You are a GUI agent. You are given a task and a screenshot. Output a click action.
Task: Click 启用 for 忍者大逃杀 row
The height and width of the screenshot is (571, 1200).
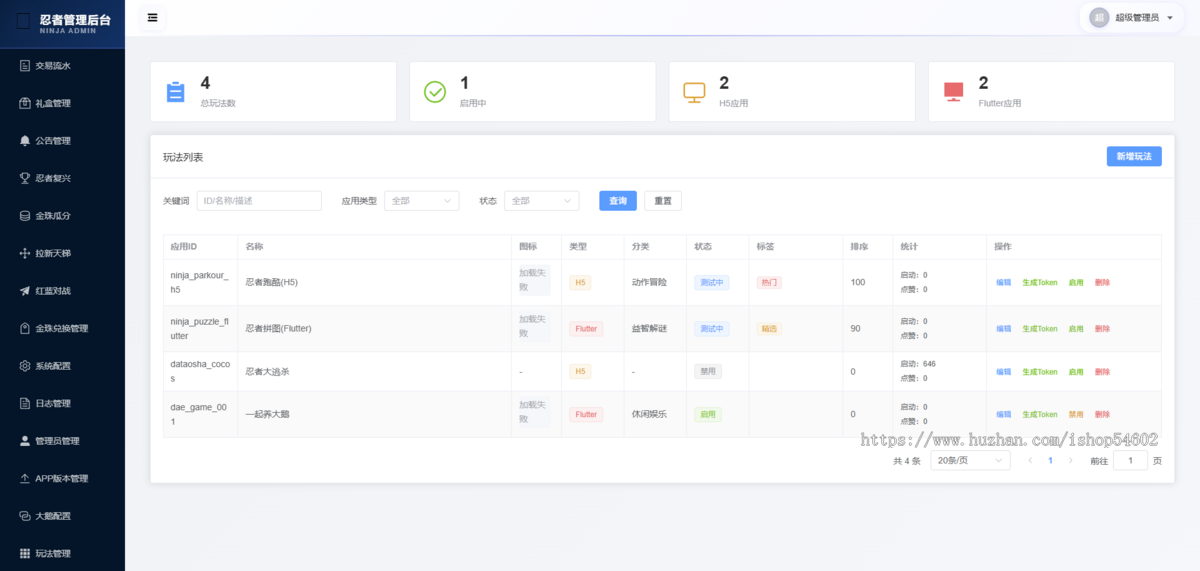click(1076, 371)
